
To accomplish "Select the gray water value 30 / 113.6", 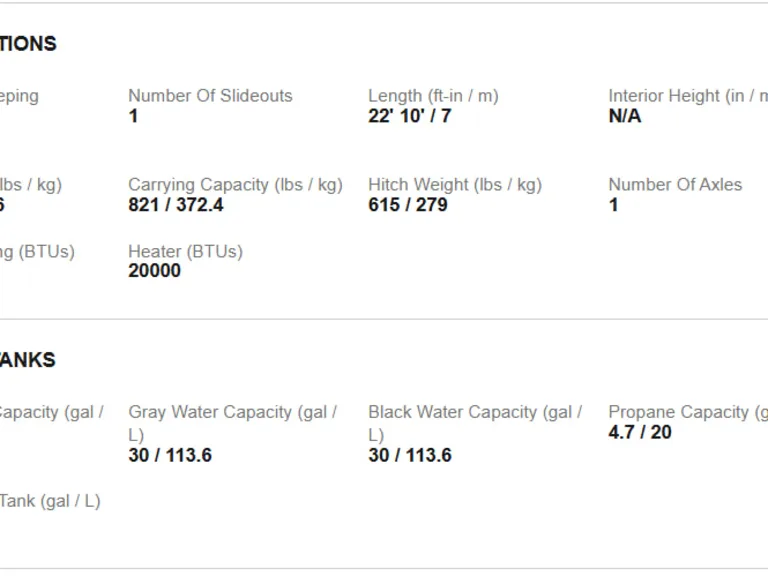I will [170, 456].
